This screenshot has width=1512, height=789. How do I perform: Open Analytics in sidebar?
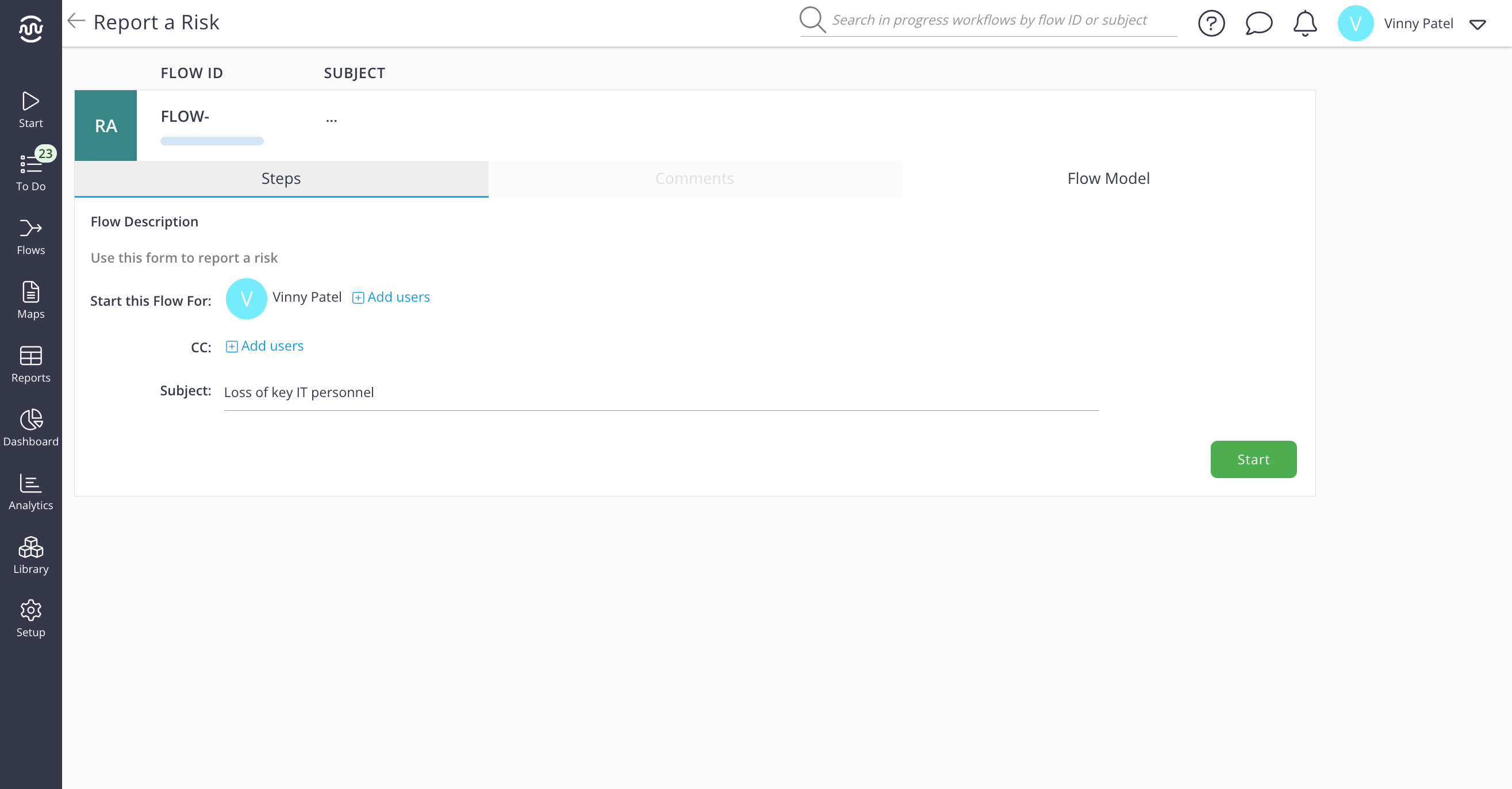(30, 491)
